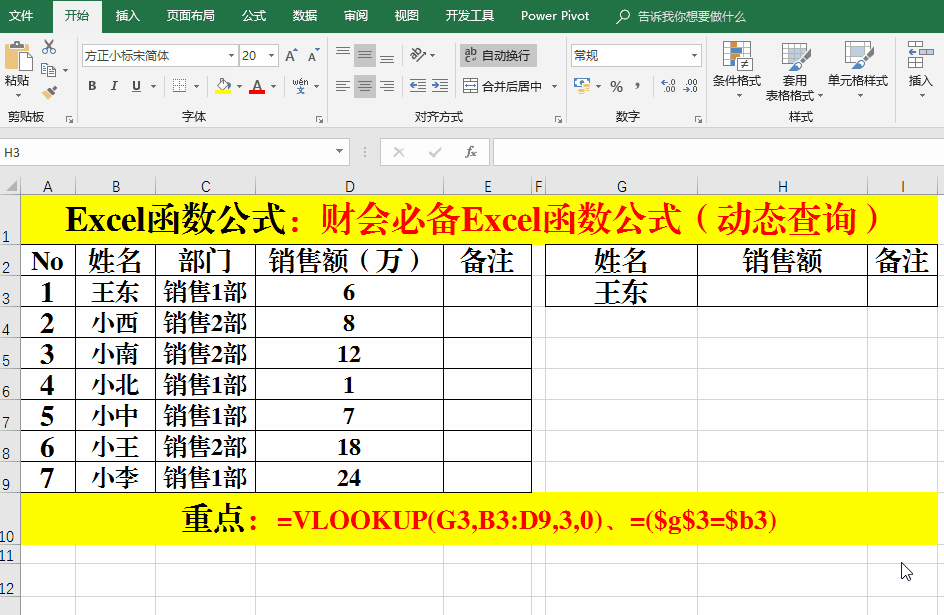Open the font size dropdown
Viewport: 944px width, 615px height.
pos(272,55)
